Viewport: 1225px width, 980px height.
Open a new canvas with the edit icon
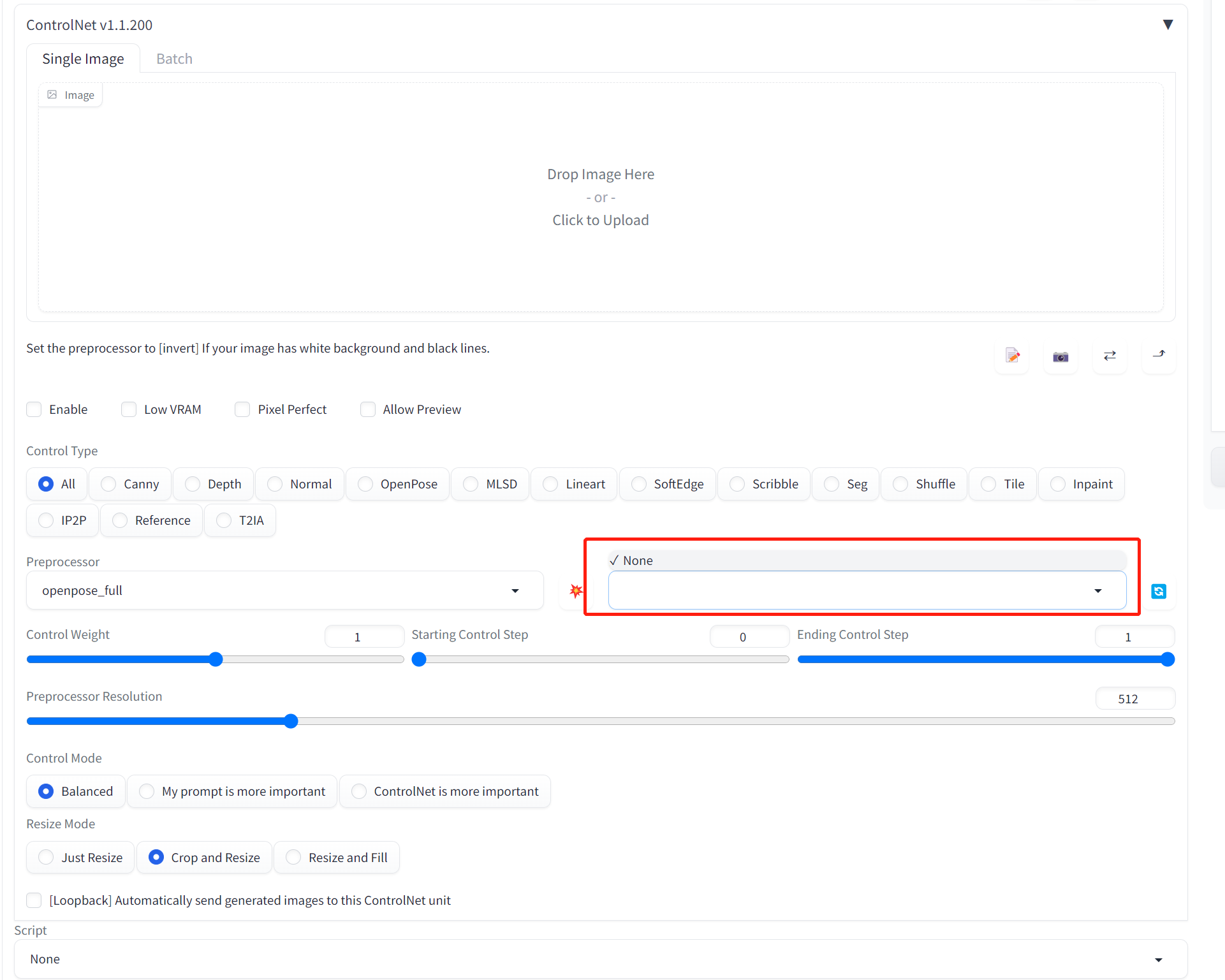(x=1013, y=356)
